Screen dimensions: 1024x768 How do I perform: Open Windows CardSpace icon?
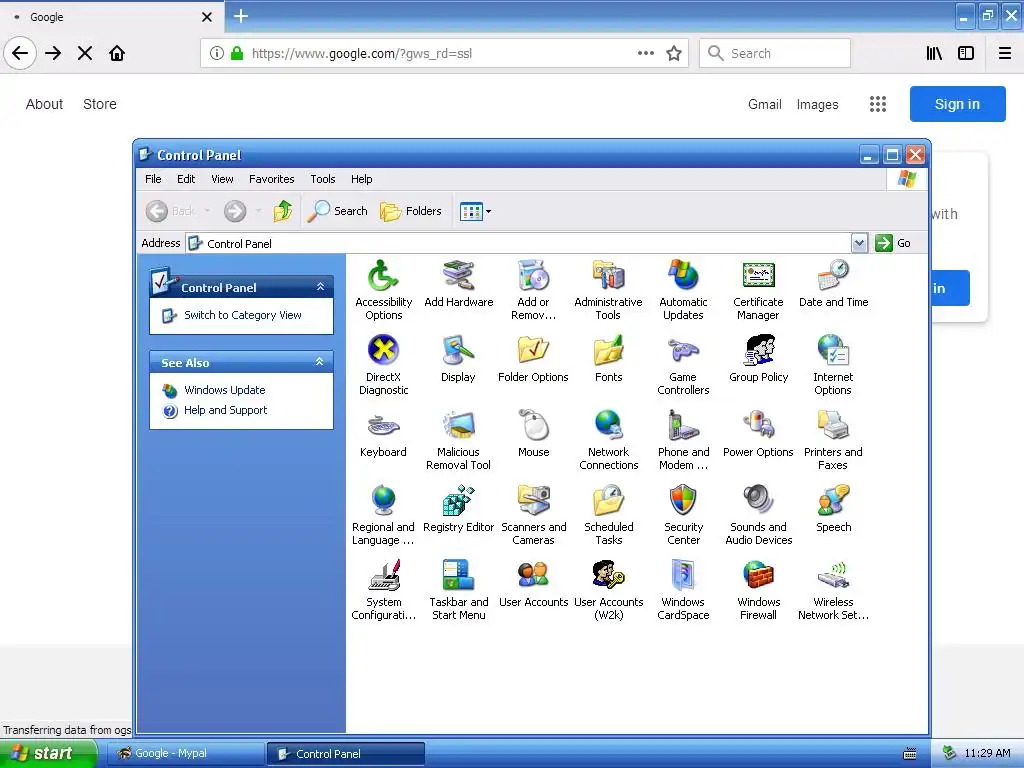coord(683,590)
